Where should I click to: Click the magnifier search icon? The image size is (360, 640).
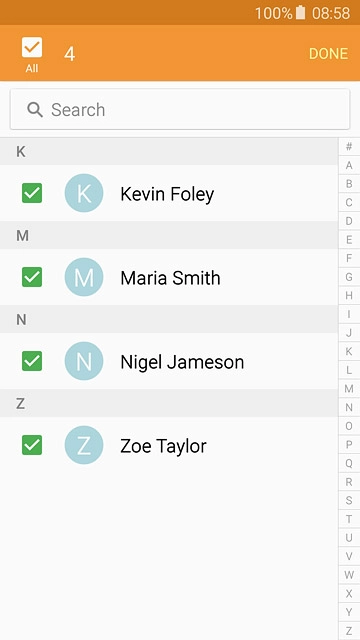pos(35,109)
